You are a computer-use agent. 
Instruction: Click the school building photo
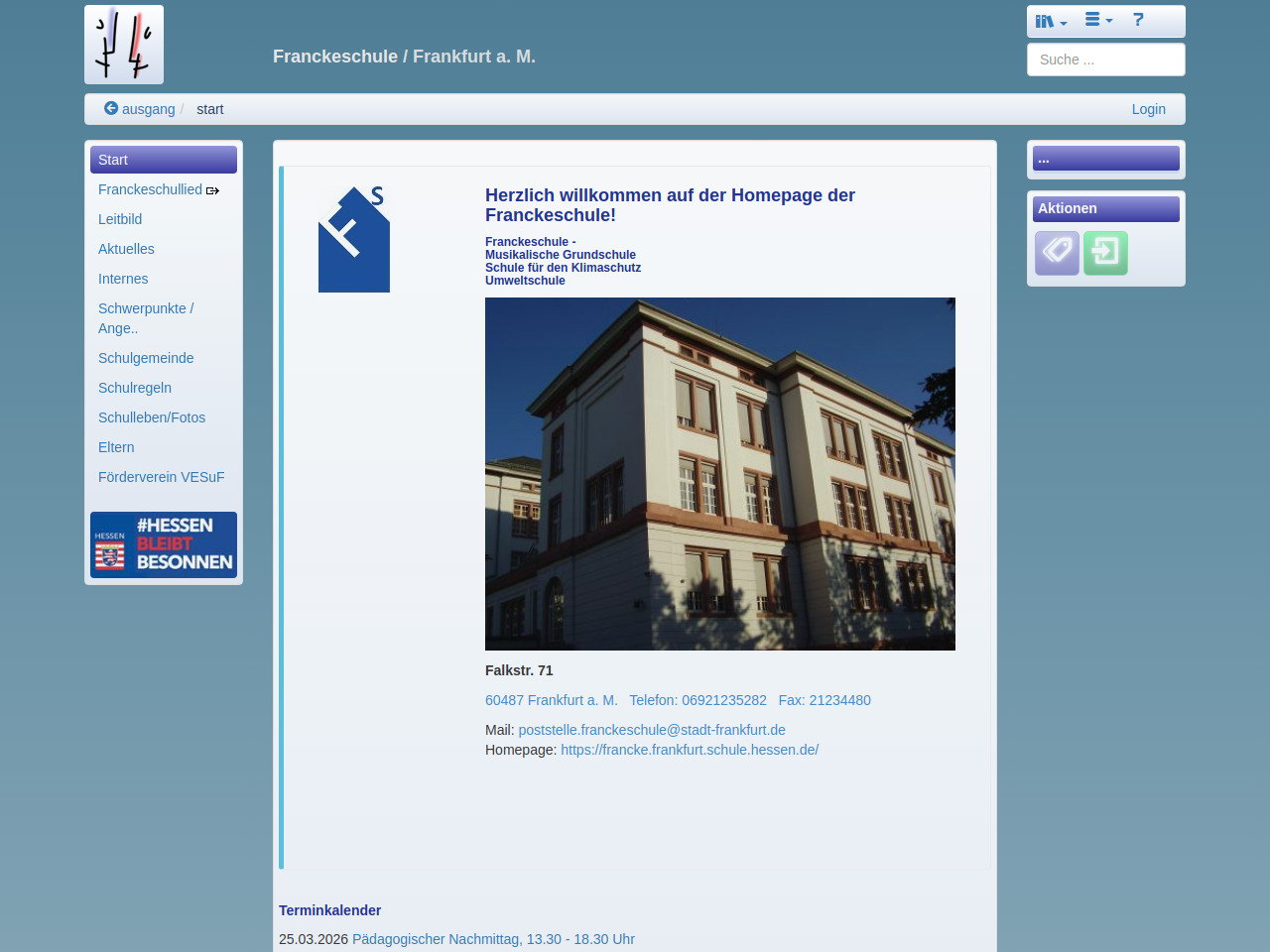point(719,474)
